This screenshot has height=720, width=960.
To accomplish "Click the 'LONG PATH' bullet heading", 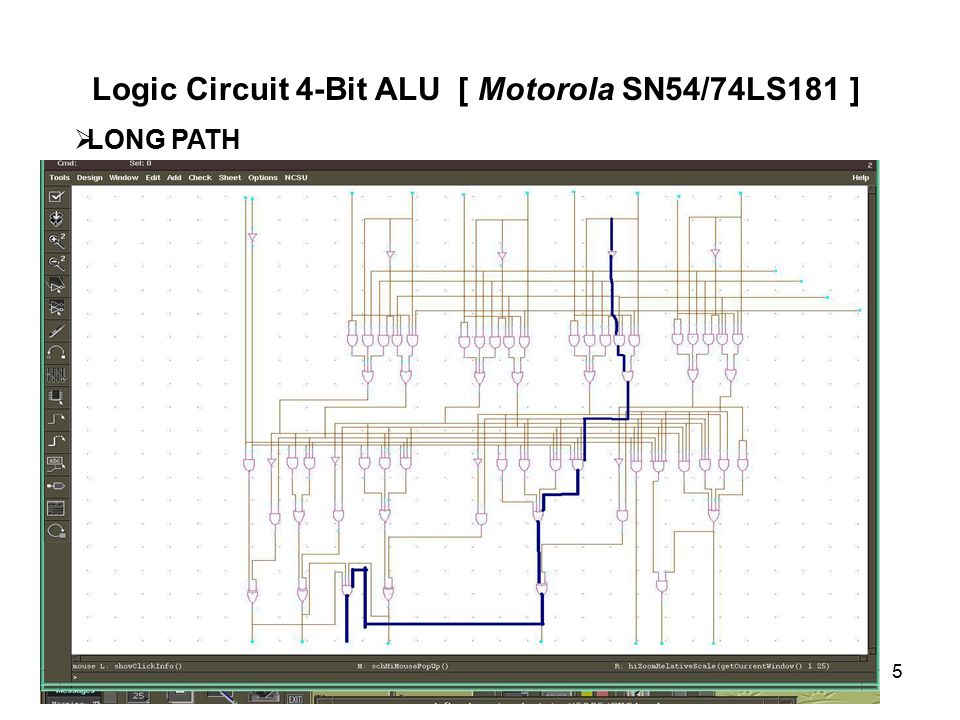I will 163,140.
